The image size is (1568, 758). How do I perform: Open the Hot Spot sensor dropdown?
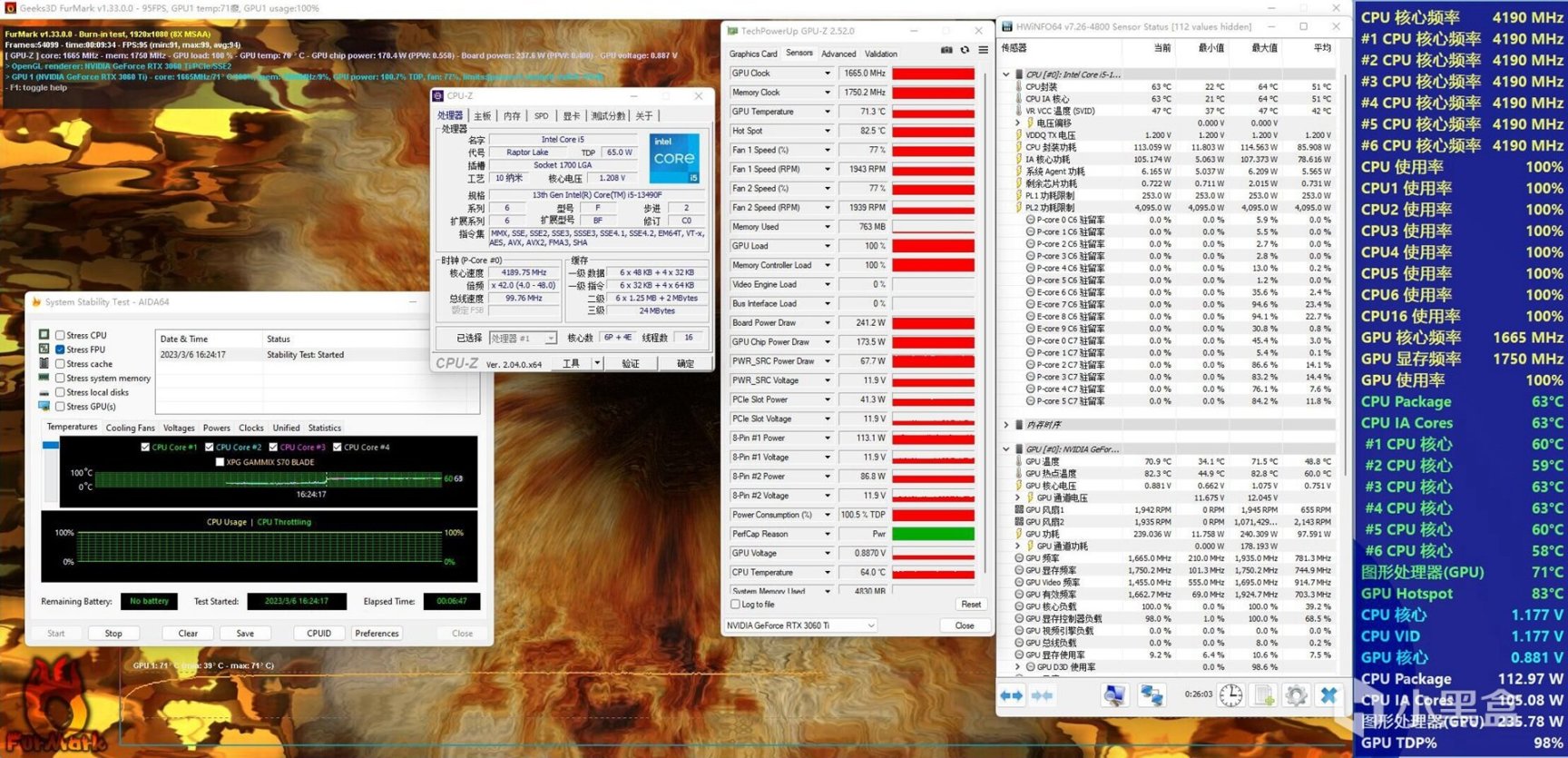827,131
